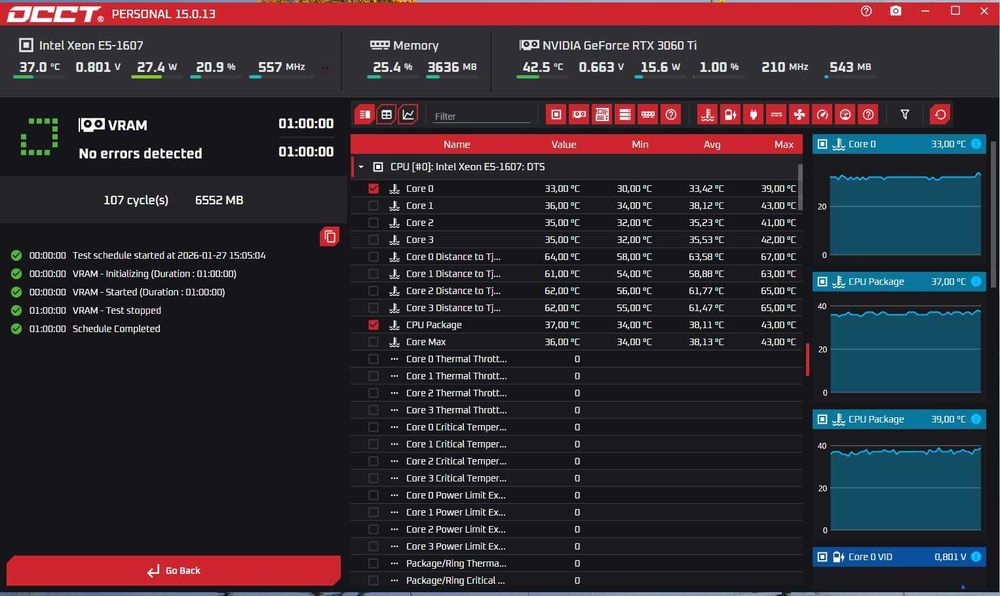Image resolution: width=1000 pixels, height=596 pixels.
Task: Pick color circle on 37,00 °C CPU Package graph
Action: [x=976, y=282]
